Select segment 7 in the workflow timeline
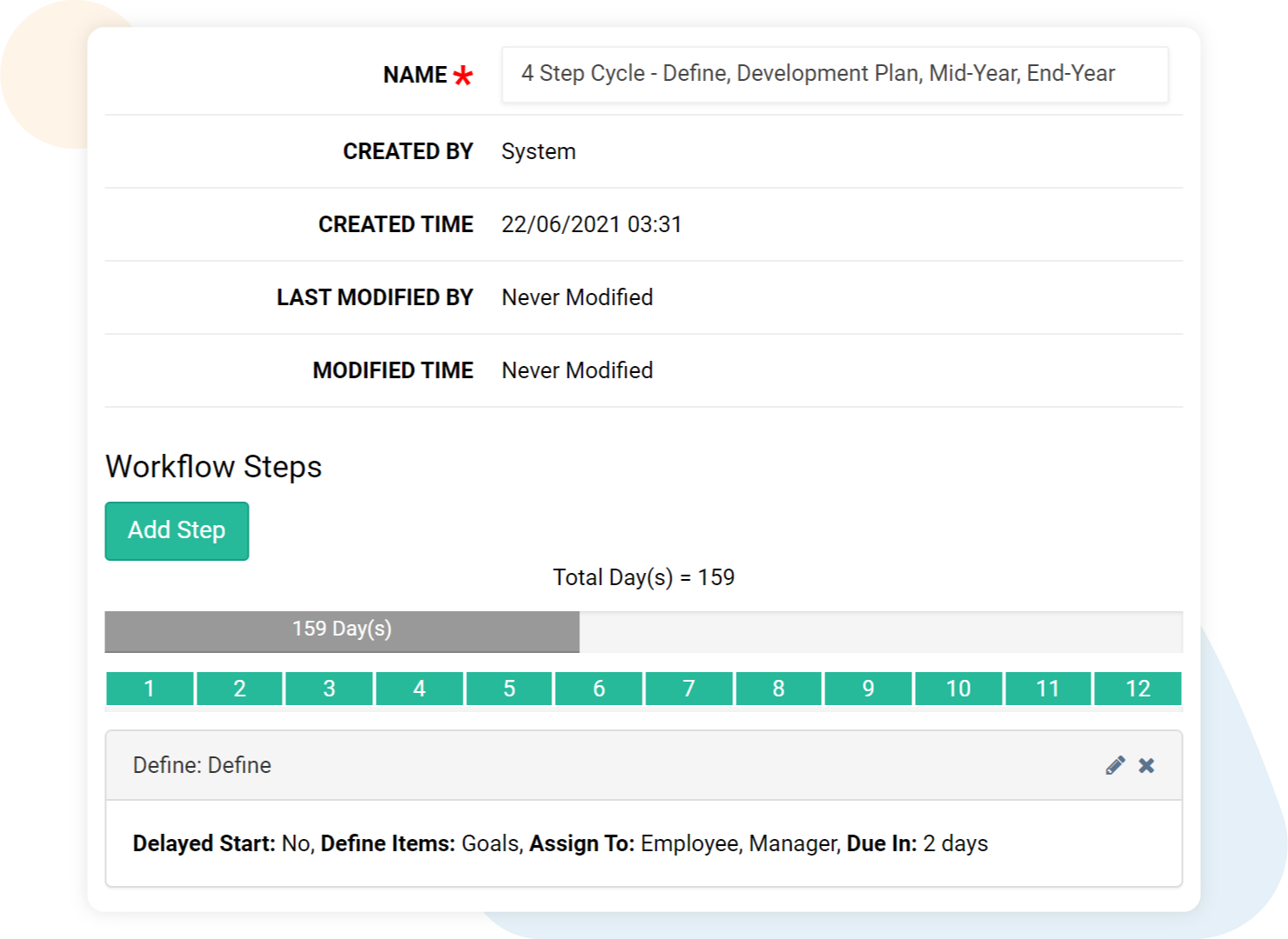The width and height of the screenshot is (1288, 939). (688, 689)
